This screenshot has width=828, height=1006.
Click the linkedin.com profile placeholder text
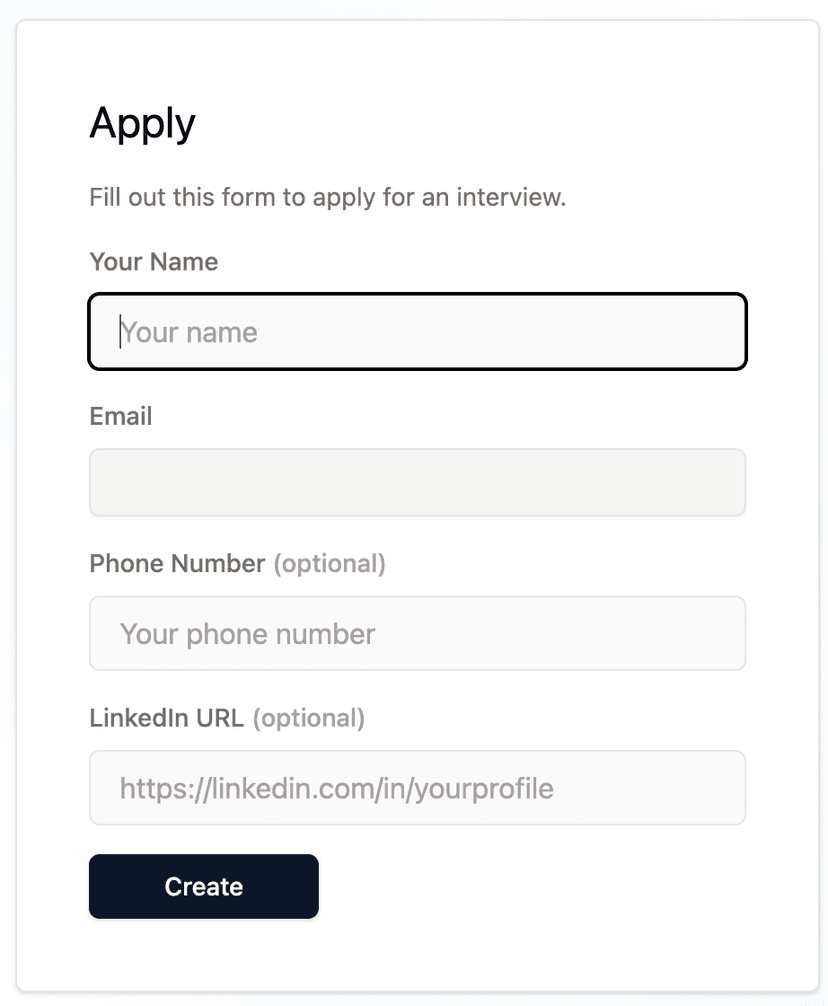[x=335, y=788]
